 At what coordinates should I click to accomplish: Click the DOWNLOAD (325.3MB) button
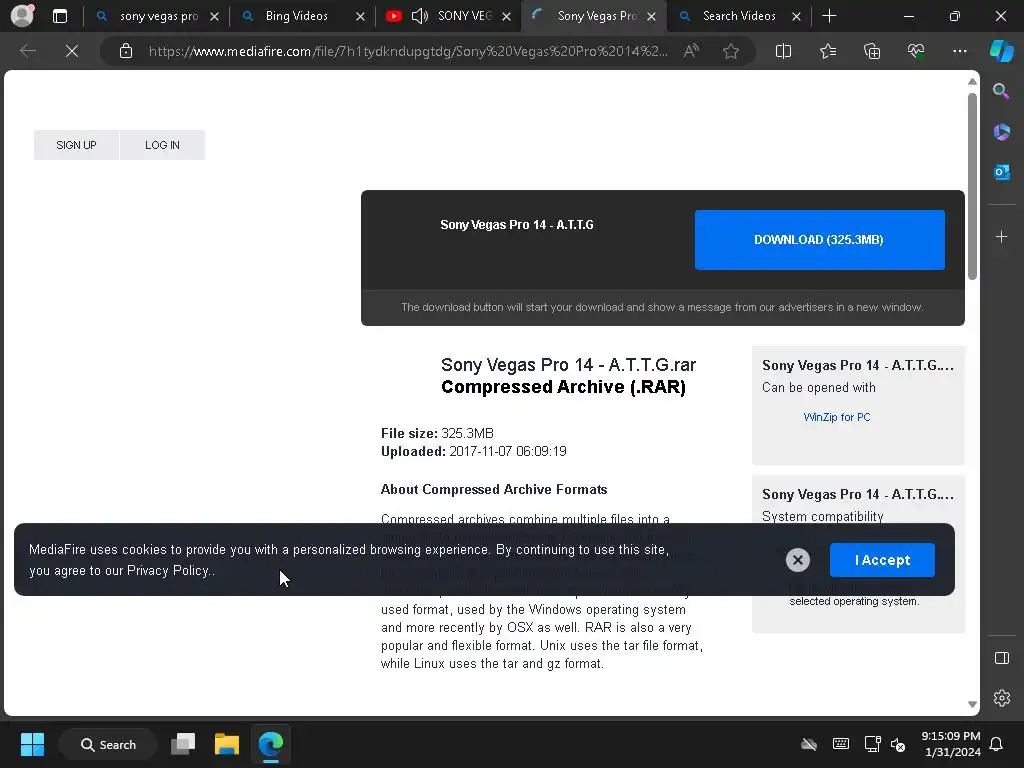pyautogui.click(x=819, y=240)
